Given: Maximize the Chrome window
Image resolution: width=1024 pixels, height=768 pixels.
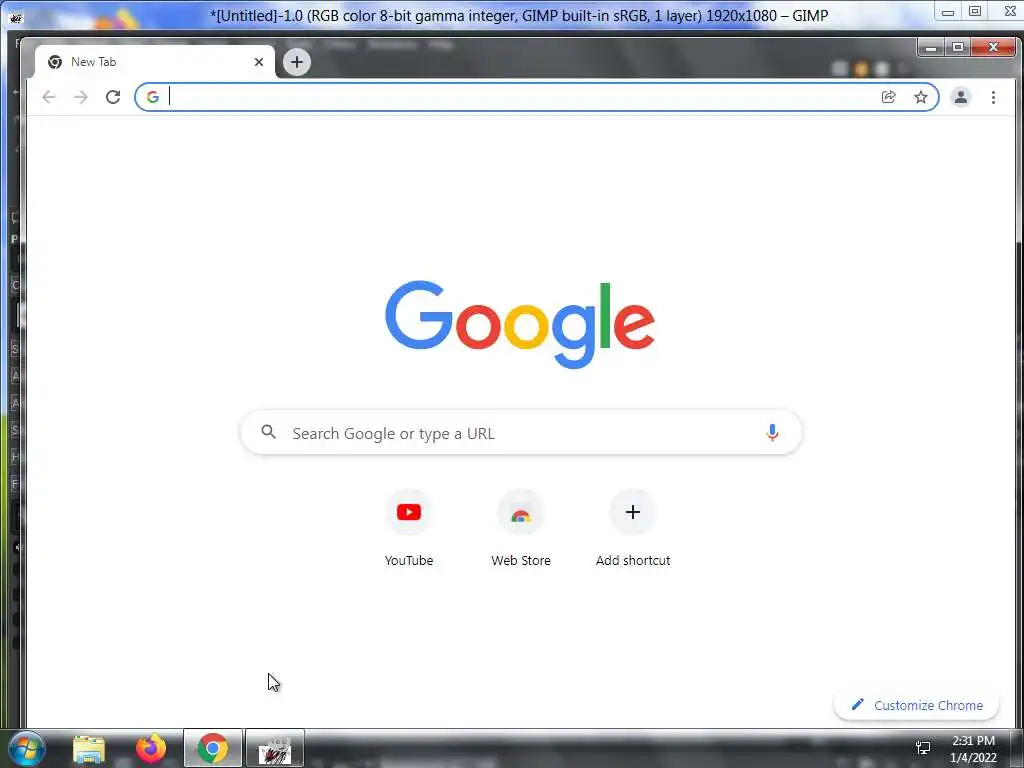Looking at the screenshot, I should (958, 47).
